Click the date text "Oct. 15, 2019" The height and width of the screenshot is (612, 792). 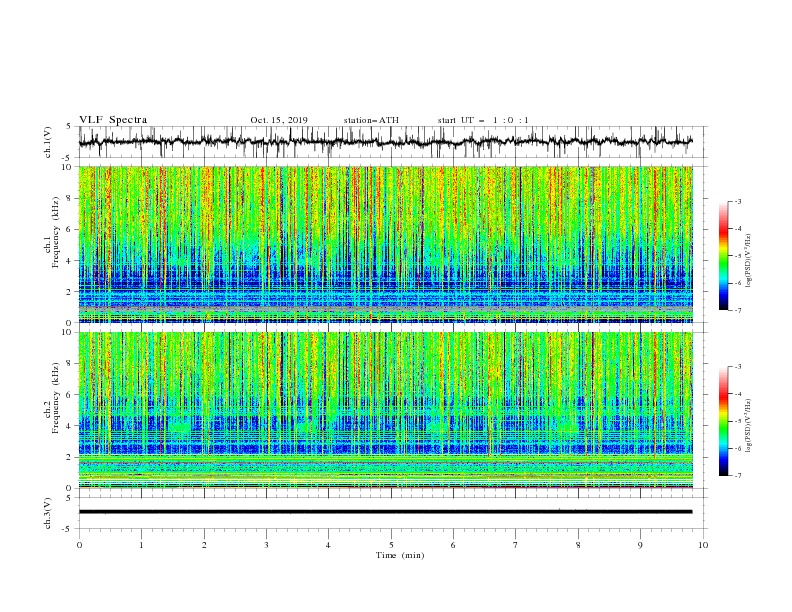[x=279, y=120]
